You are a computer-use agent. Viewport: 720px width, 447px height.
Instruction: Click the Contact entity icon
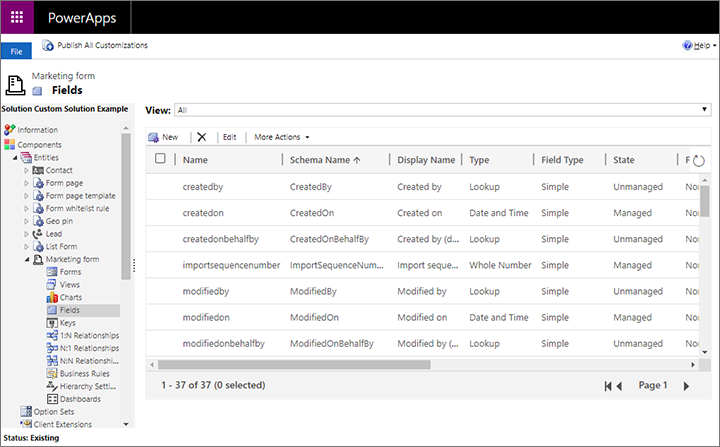(38, 170)
